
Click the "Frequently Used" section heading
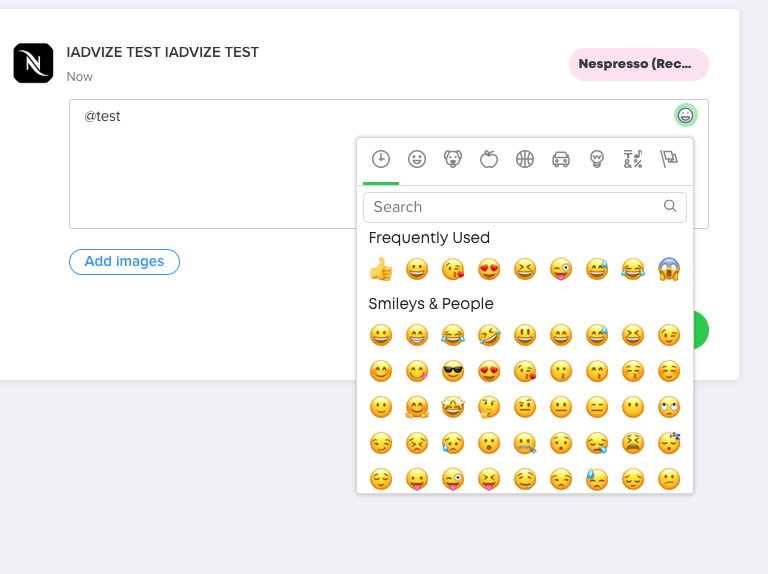(x=429, y=238)
